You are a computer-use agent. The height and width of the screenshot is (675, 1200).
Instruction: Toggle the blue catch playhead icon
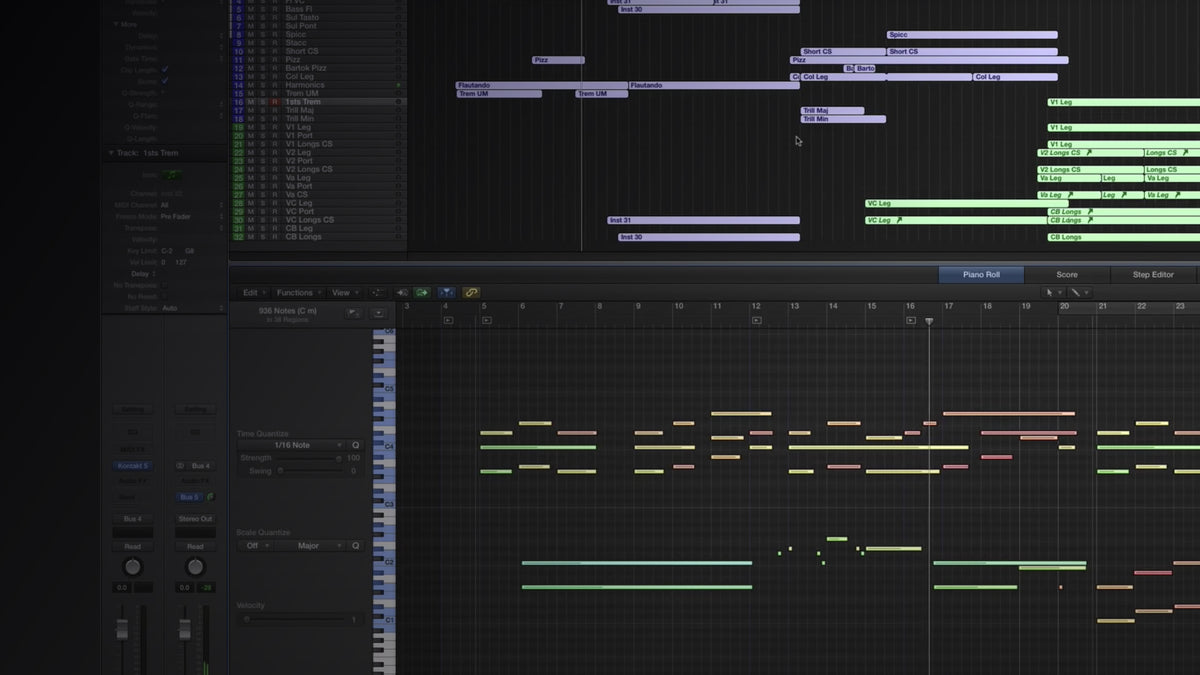[x=446, y=293]
